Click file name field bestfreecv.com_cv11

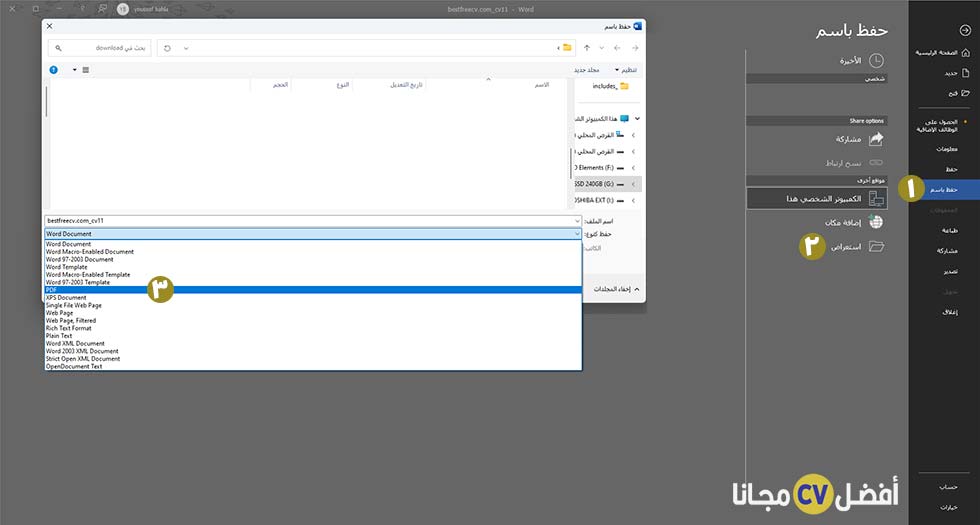tap(309, 221)
